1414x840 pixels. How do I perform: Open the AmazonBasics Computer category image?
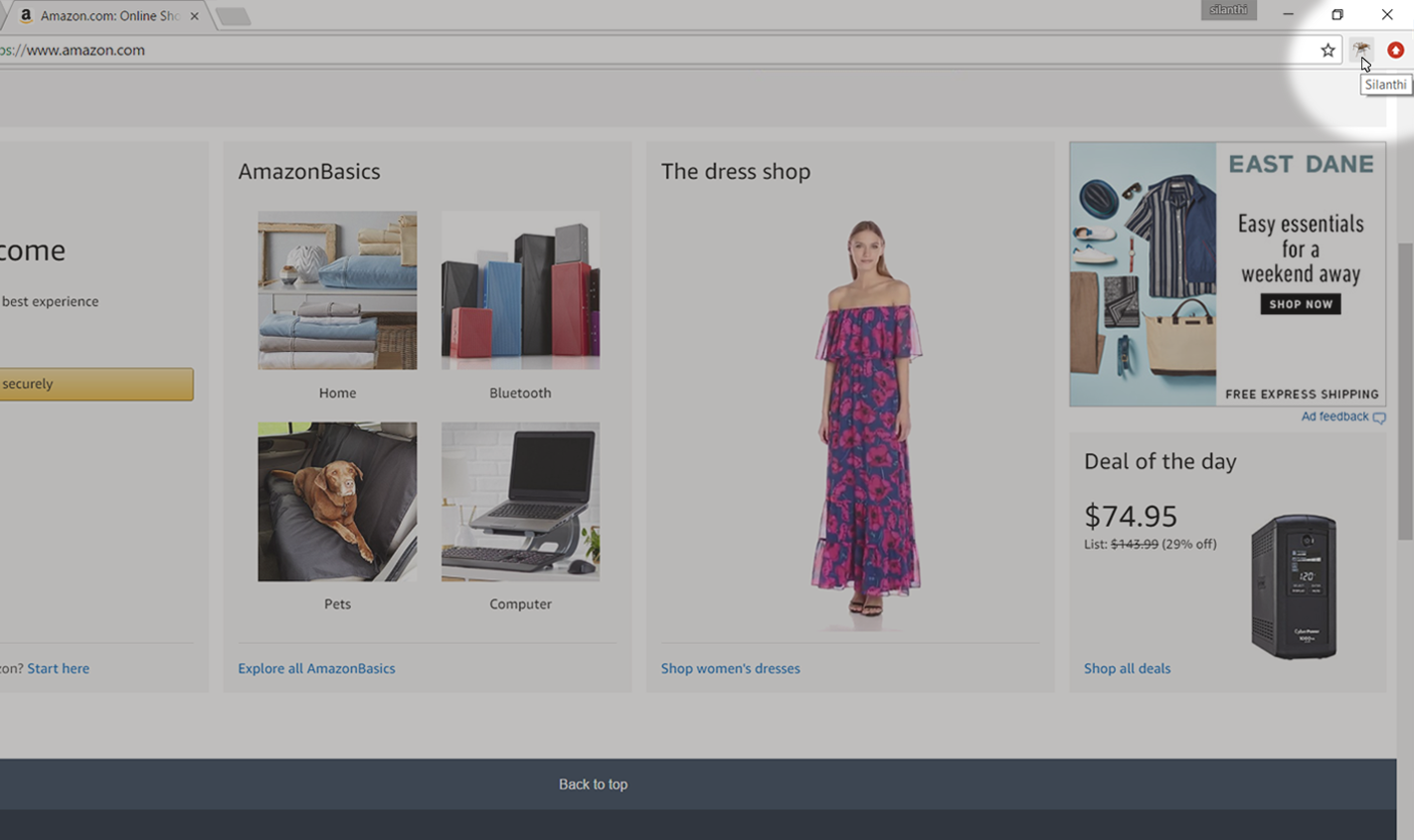tap(520, 502)
